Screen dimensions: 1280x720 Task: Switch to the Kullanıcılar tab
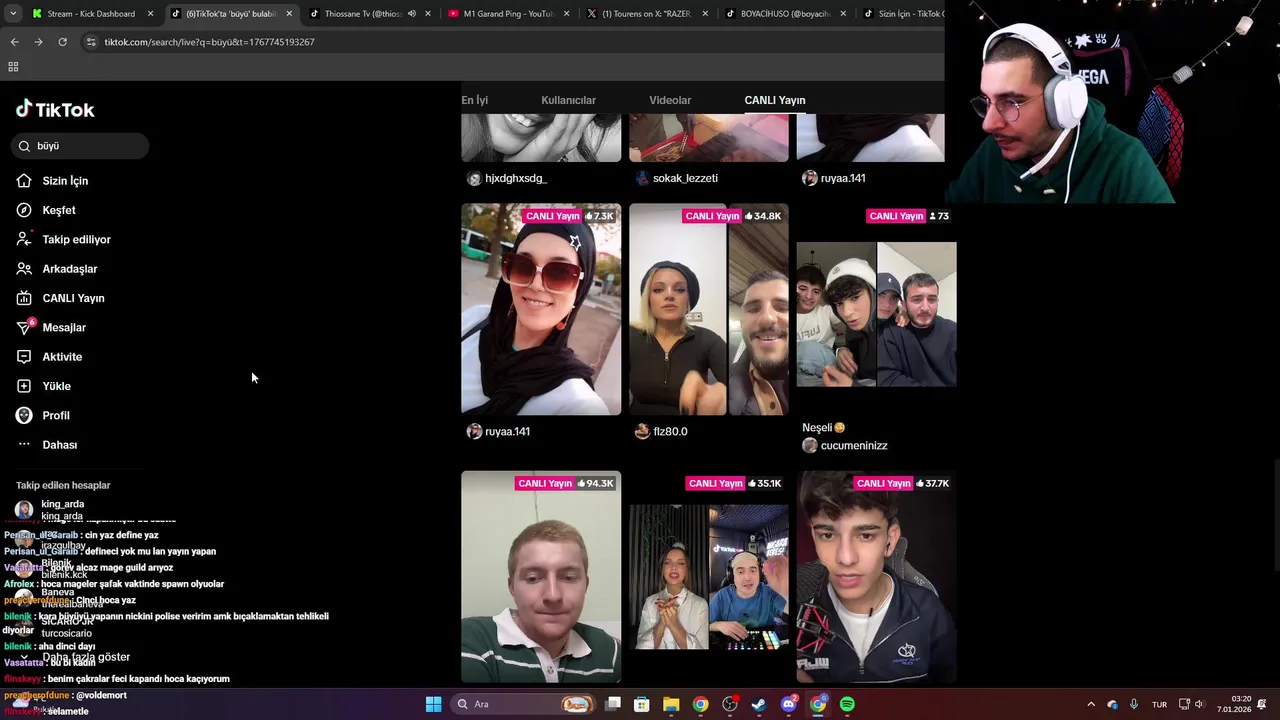coord(568,100)
